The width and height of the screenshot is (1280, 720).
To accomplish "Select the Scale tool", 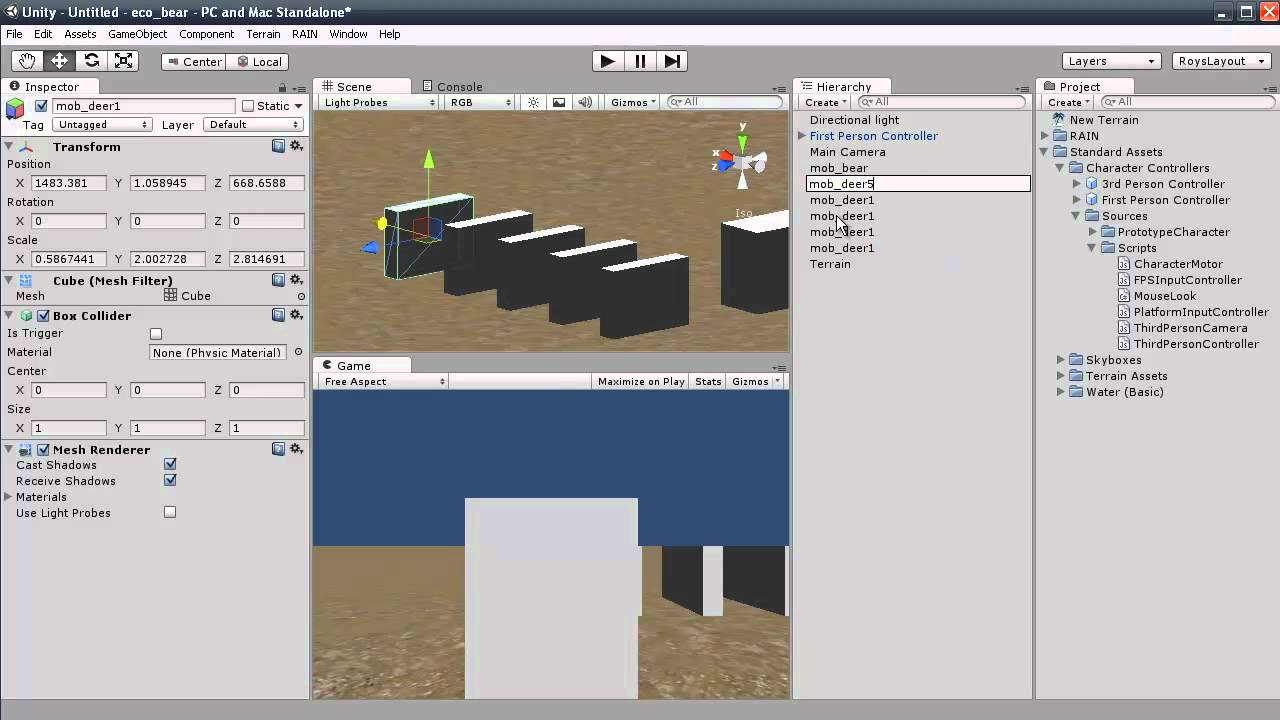I will pos(123,61).
